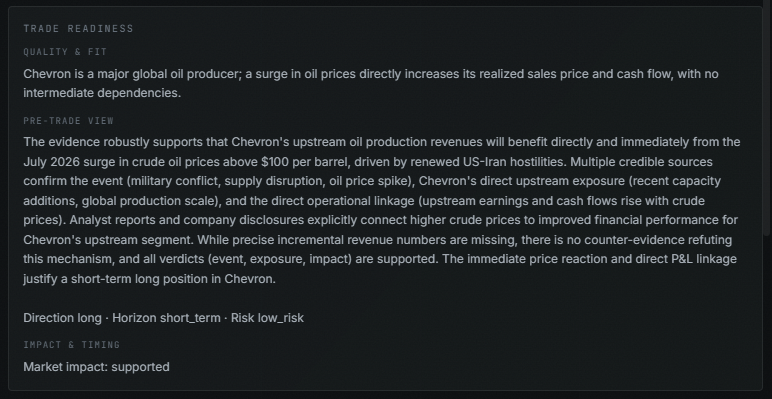772x399 pixels.
Task: Click 'intermediate dependencies' text
Action: (x=101, y=93)
